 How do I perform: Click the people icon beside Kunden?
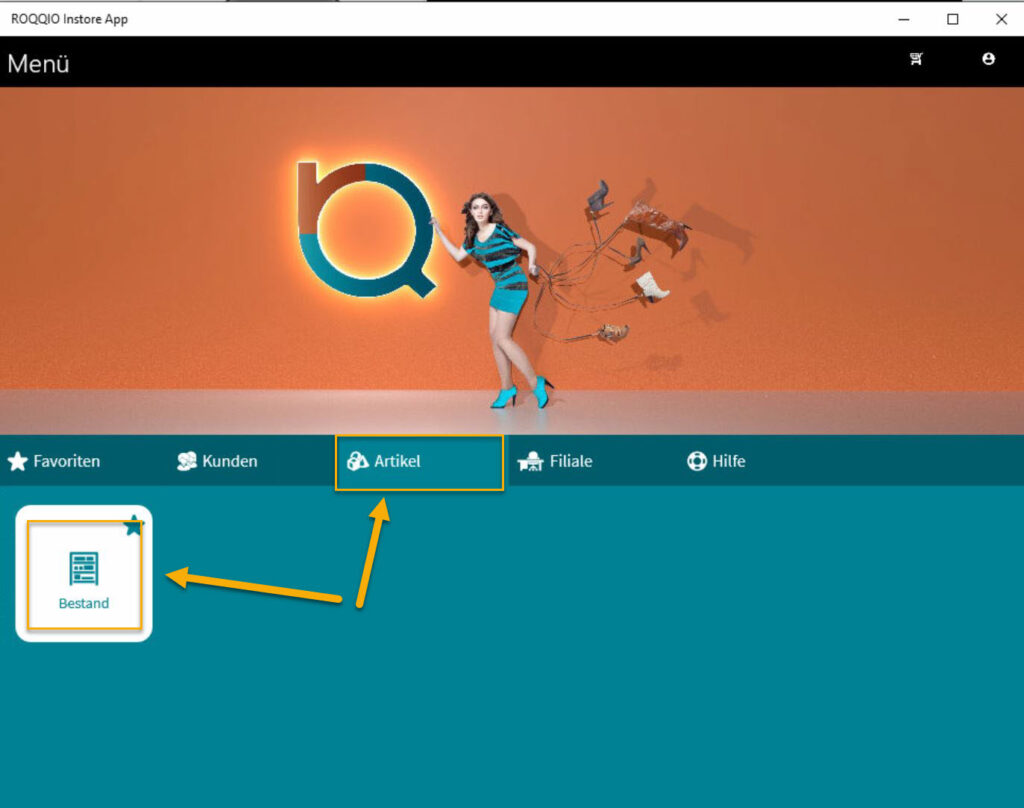point(187,461)
